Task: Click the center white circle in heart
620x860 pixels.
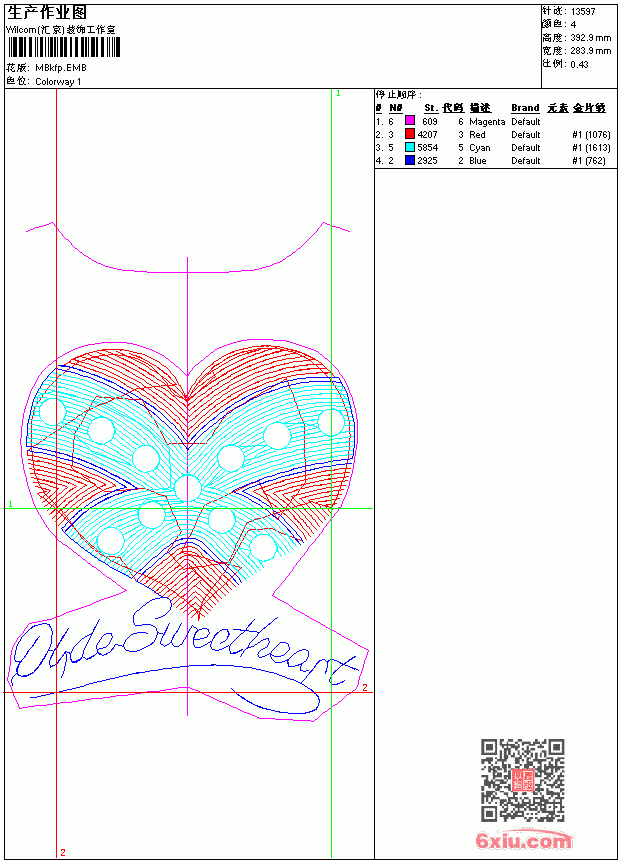Action: click(188, 488)
